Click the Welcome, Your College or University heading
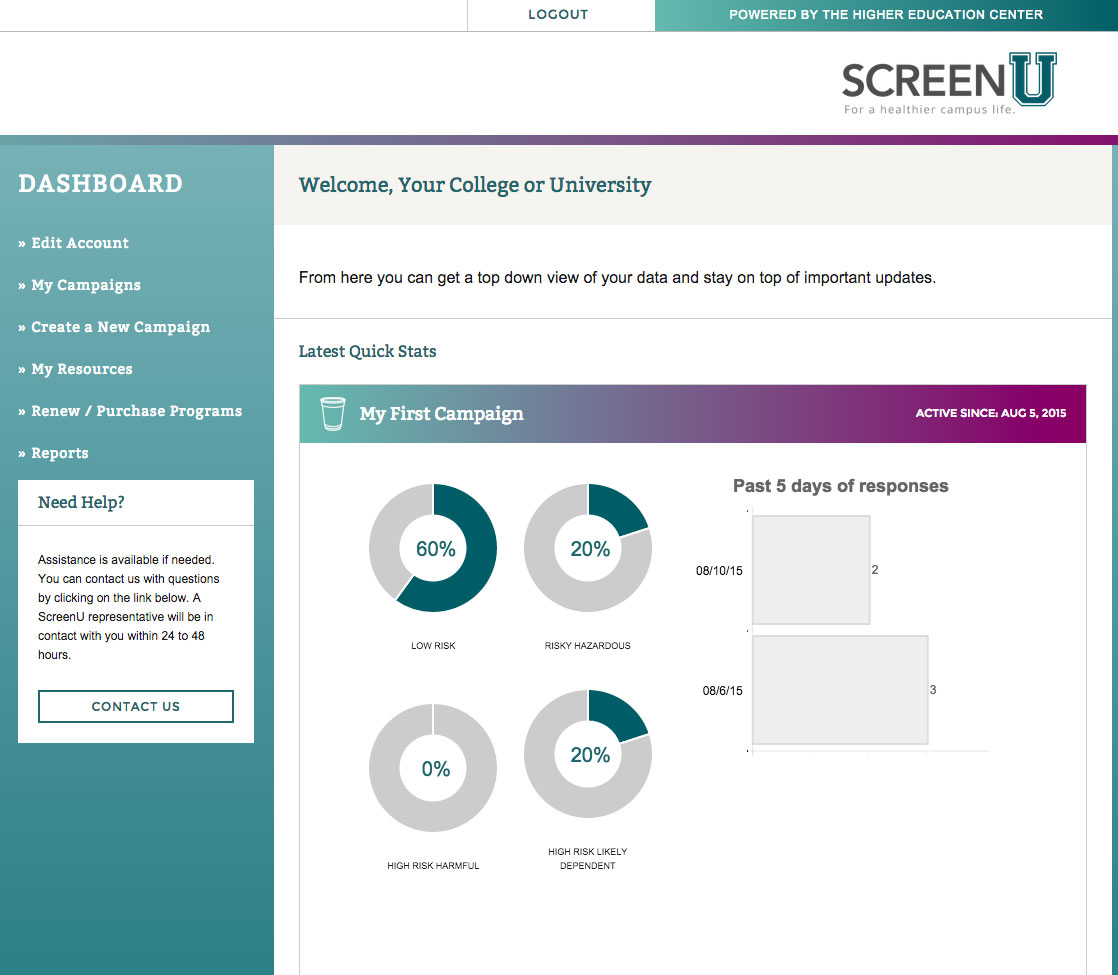 tap(475, 185)
